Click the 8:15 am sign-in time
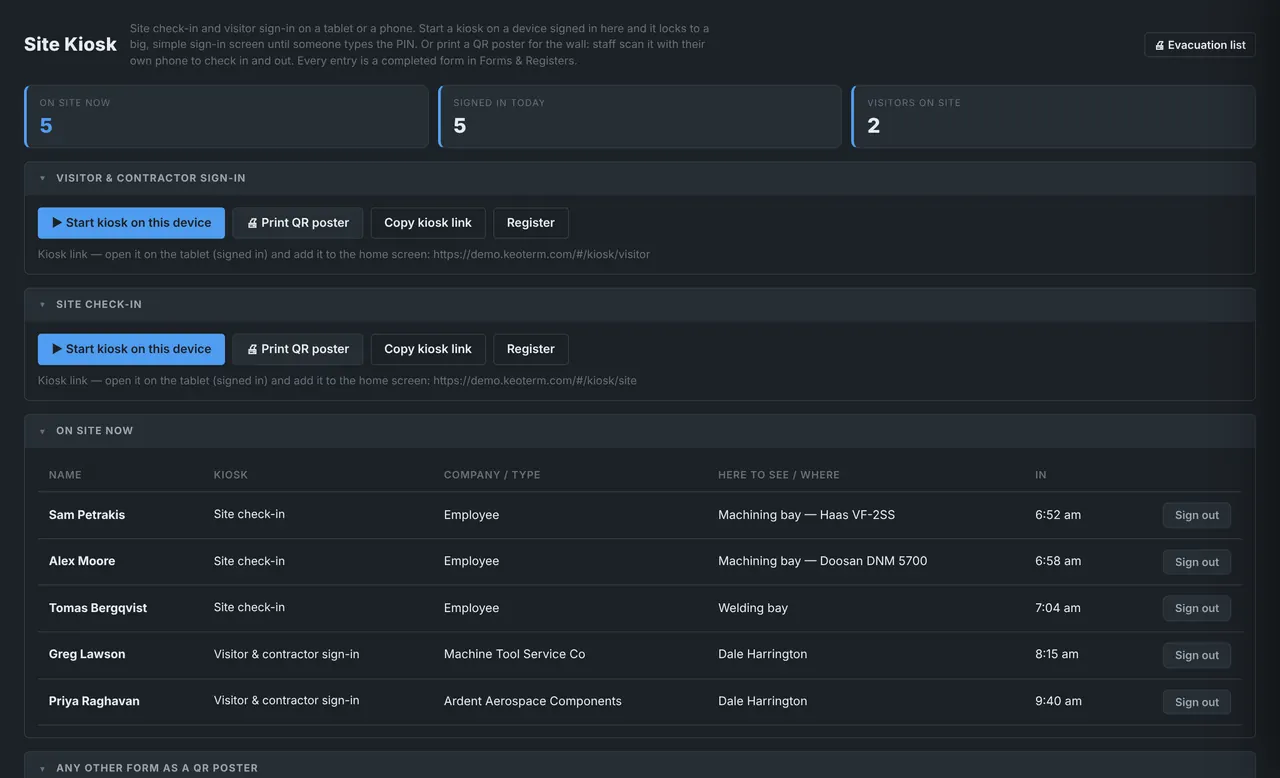The image size is (1280, 778). (1057, 654)
